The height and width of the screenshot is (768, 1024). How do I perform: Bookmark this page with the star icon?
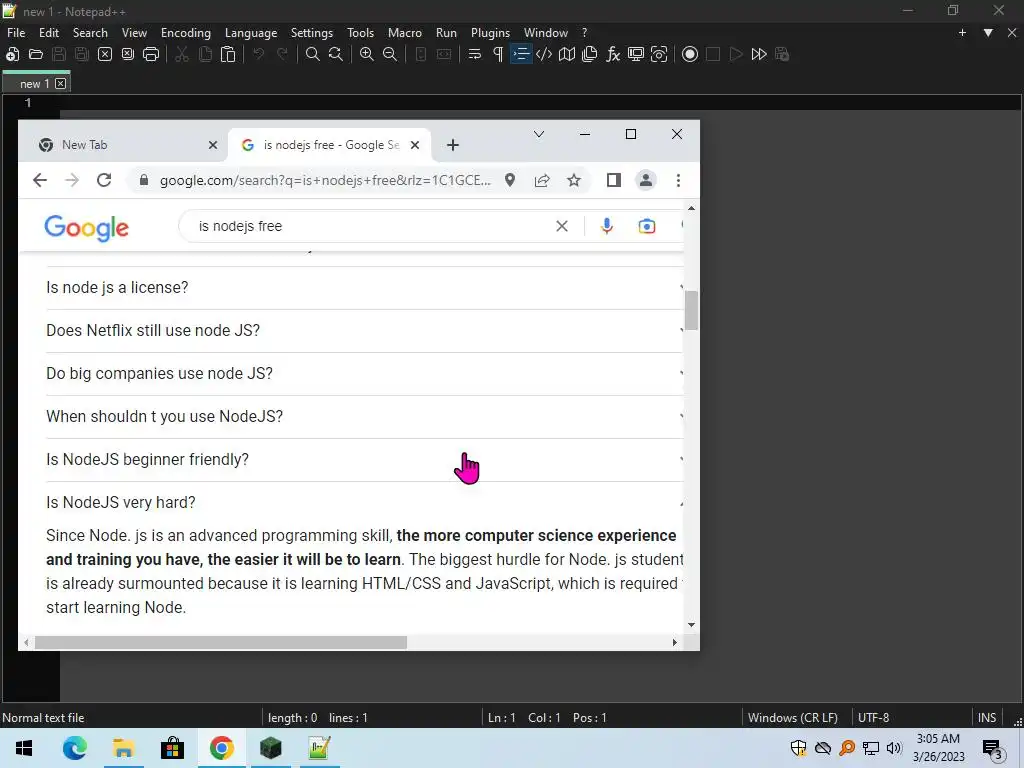[x=573, y=180]
